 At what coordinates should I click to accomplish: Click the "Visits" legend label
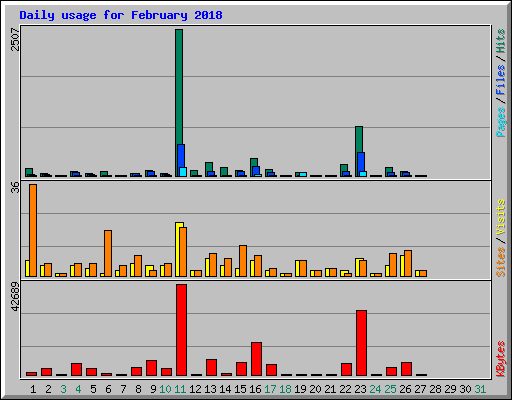point(500,218)
